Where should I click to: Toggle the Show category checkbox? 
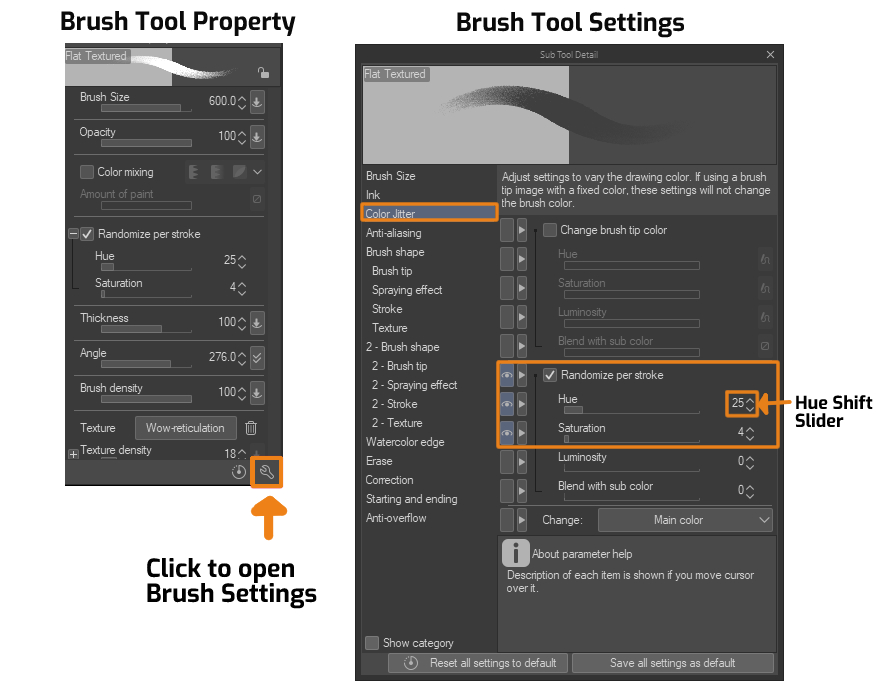pos(372,643)
